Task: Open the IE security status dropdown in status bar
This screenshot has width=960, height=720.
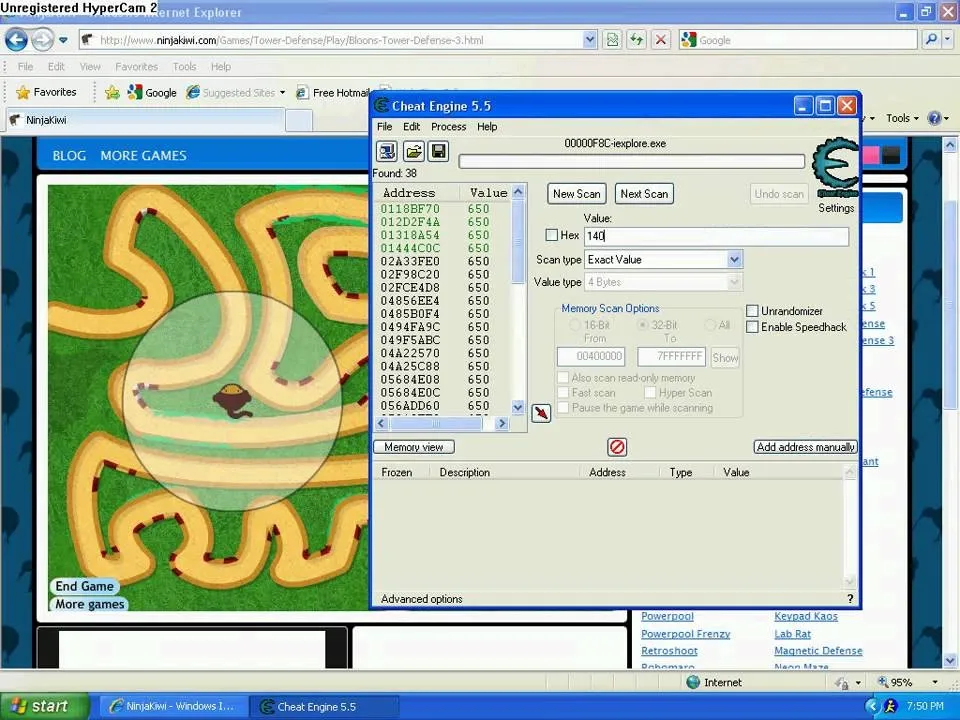Action: pyautogui.click(x=858, y=683)
